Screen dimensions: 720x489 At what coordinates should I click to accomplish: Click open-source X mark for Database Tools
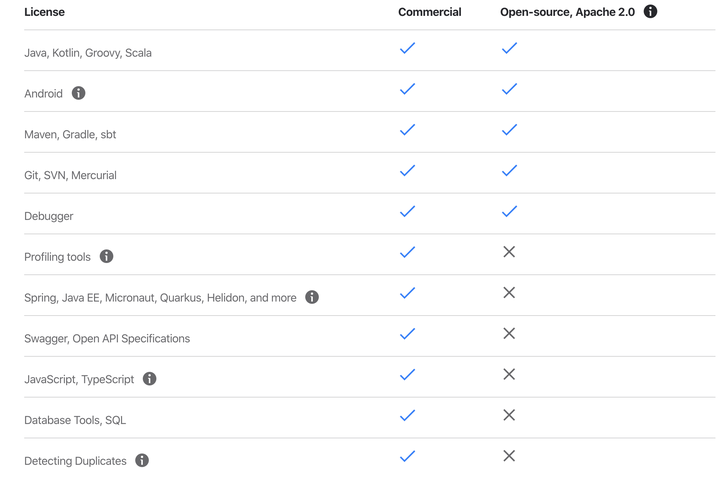click(x=509, y=415)
